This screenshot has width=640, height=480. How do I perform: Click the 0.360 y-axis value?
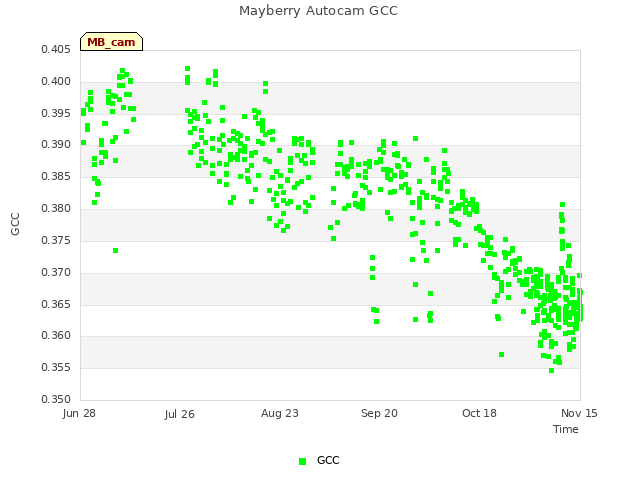(56, 336)
